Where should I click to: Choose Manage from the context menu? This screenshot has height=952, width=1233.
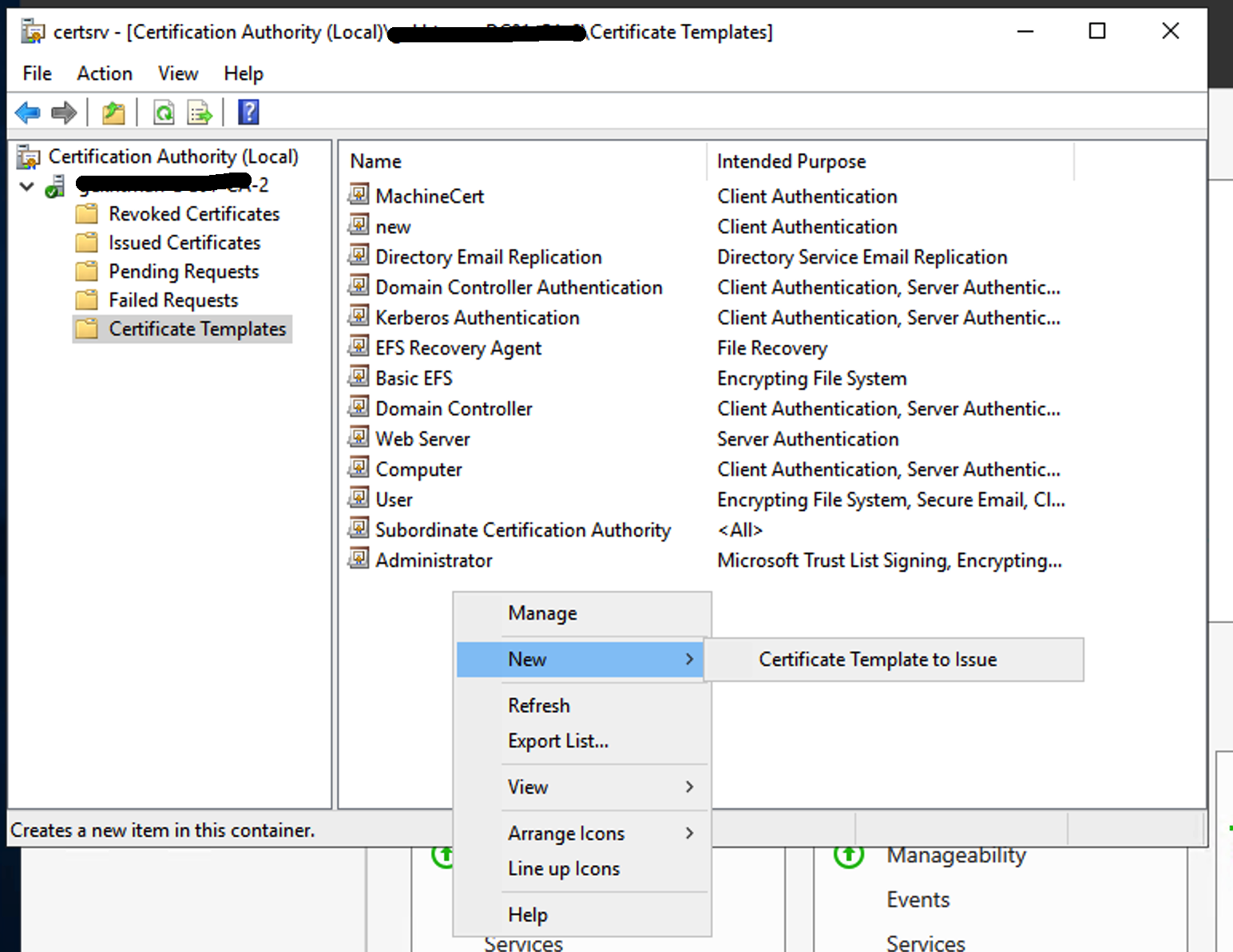point(541,613)
